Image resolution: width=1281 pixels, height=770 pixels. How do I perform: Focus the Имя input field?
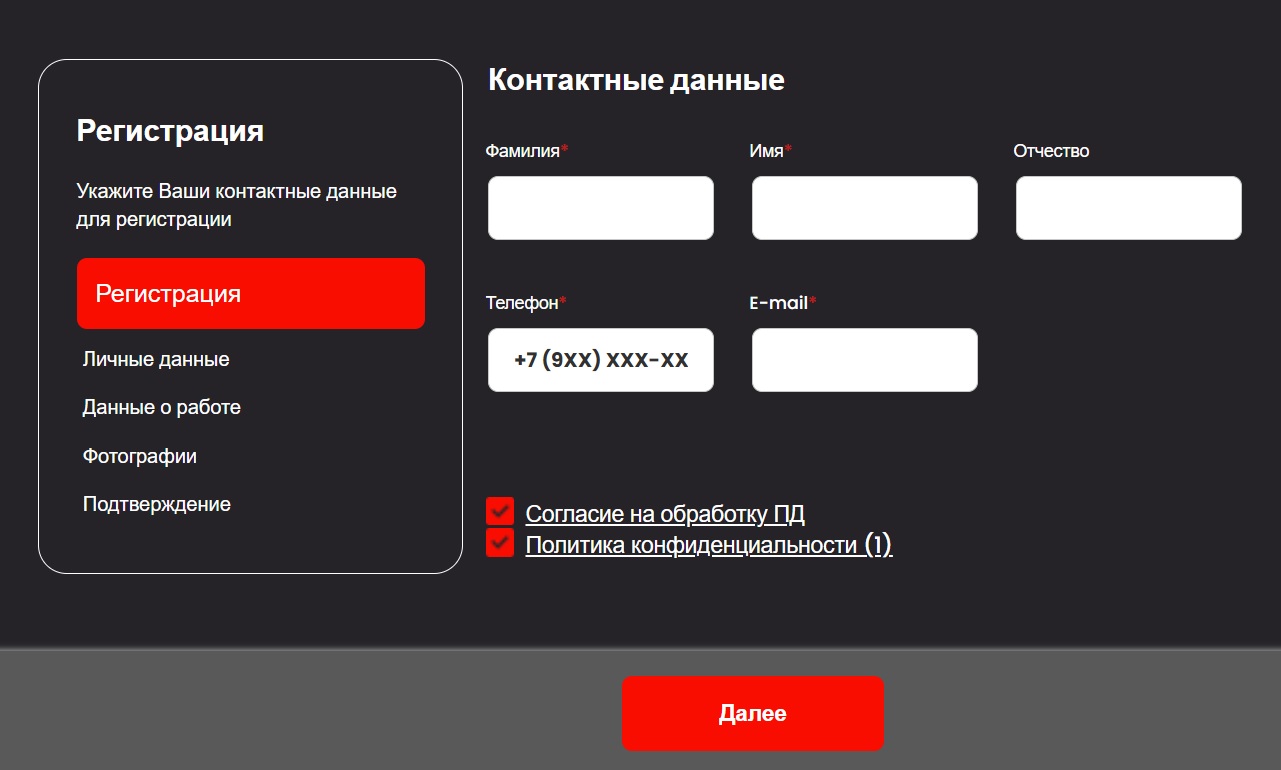click(865, 208)
